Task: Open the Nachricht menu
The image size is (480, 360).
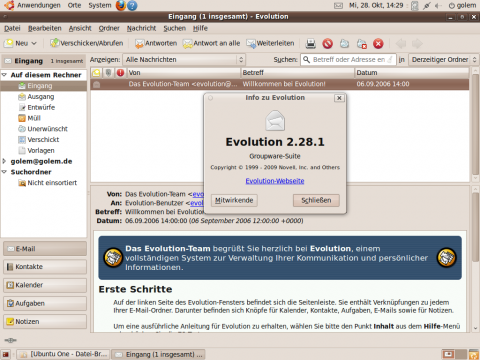Action: (x=141, y=28)
